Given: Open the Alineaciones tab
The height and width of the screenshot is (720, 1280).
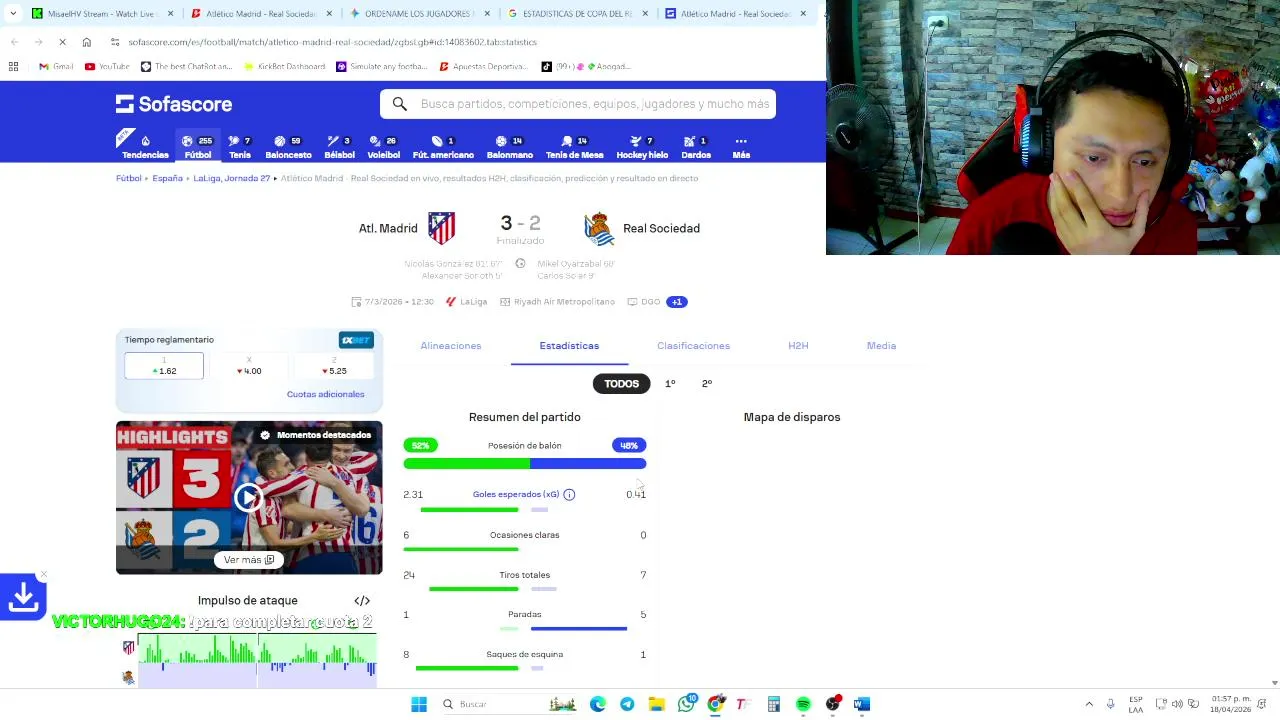Looking at the screenshot, I should [451, 346].
